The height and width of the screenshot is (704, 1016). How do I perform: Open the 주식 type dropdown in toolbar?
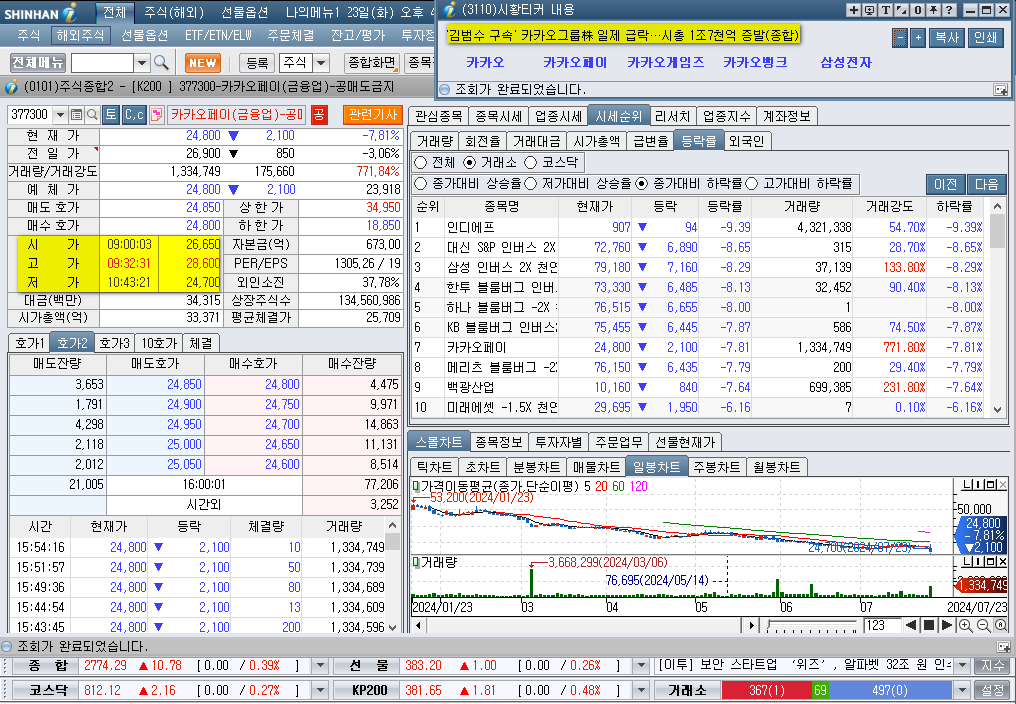321,63
